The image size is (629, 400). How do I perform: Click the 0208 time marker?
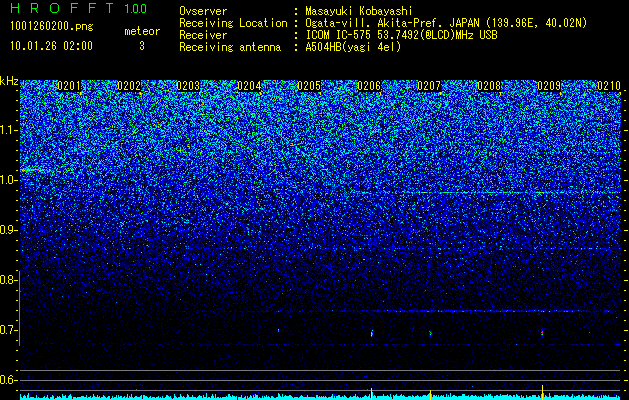pyautogui.click(x=489, y=86)
